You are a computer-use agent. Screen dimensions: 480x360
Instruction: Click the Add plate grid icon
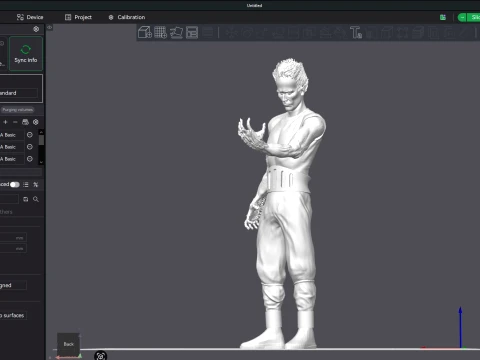[160, 33]
